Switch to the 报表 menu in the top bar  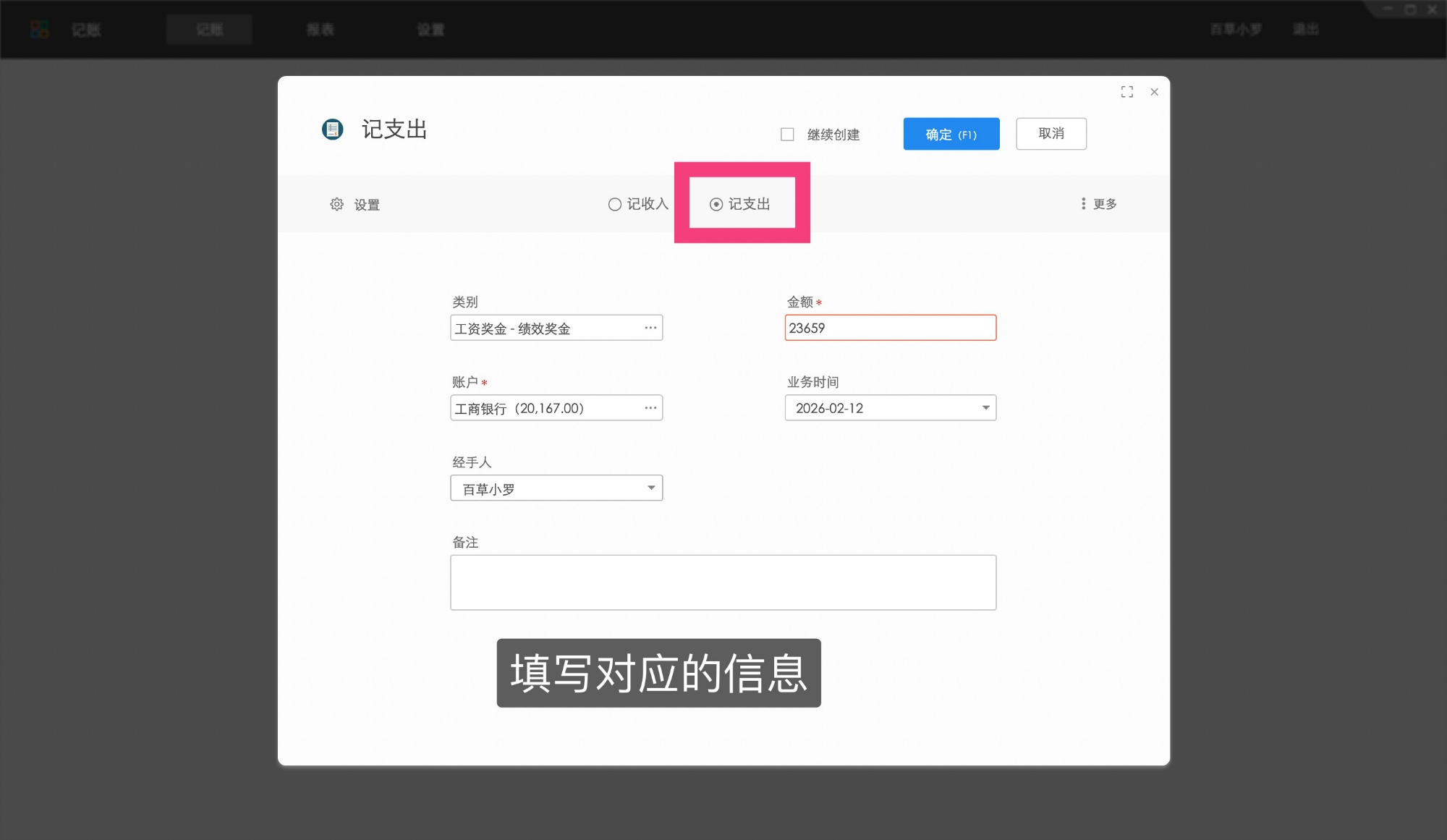[x=319, y=30]
